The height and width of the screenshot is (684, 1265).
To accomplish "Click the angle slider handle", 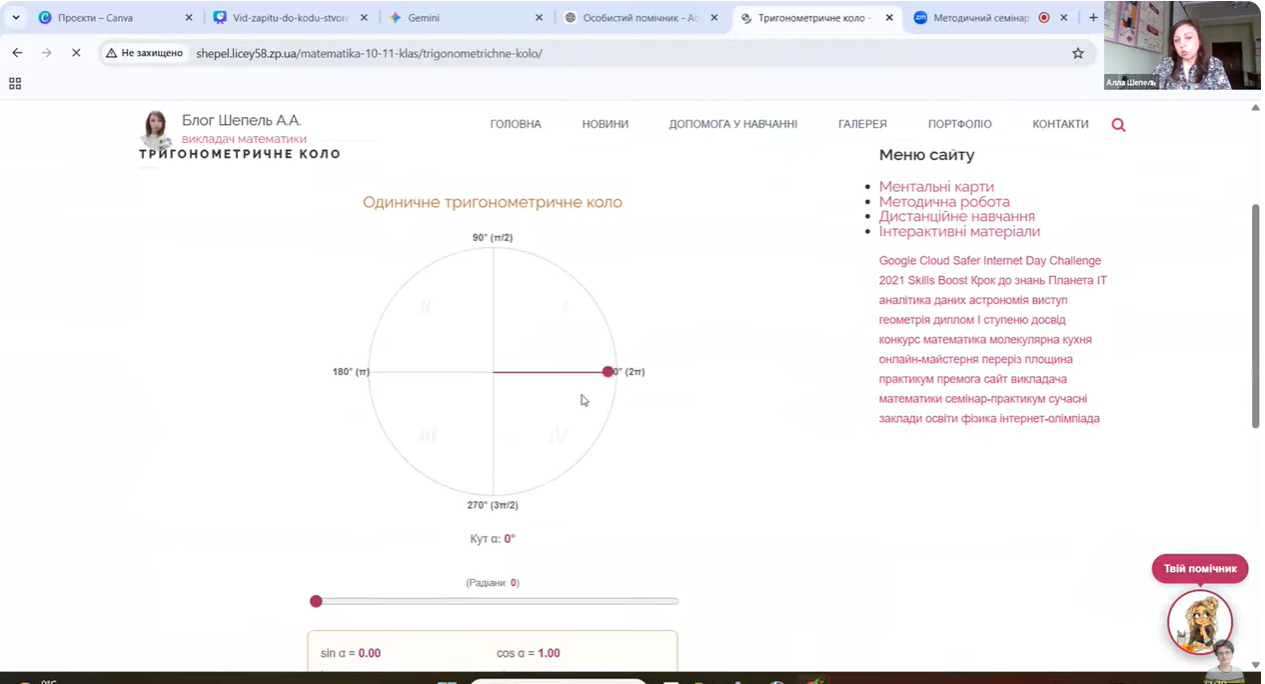I will (316, 601).
